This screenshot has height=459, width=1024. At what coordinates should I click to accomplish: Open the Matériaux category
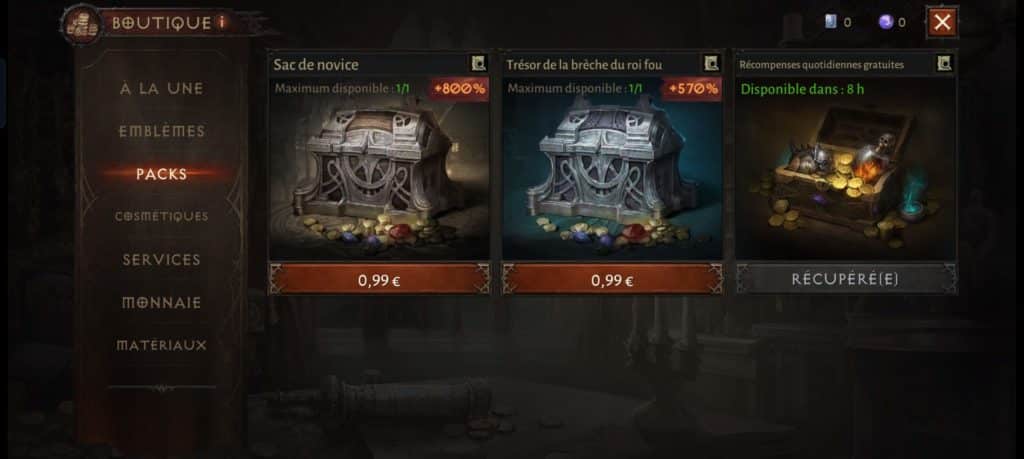pyautogui.click(x=161, y=345)
